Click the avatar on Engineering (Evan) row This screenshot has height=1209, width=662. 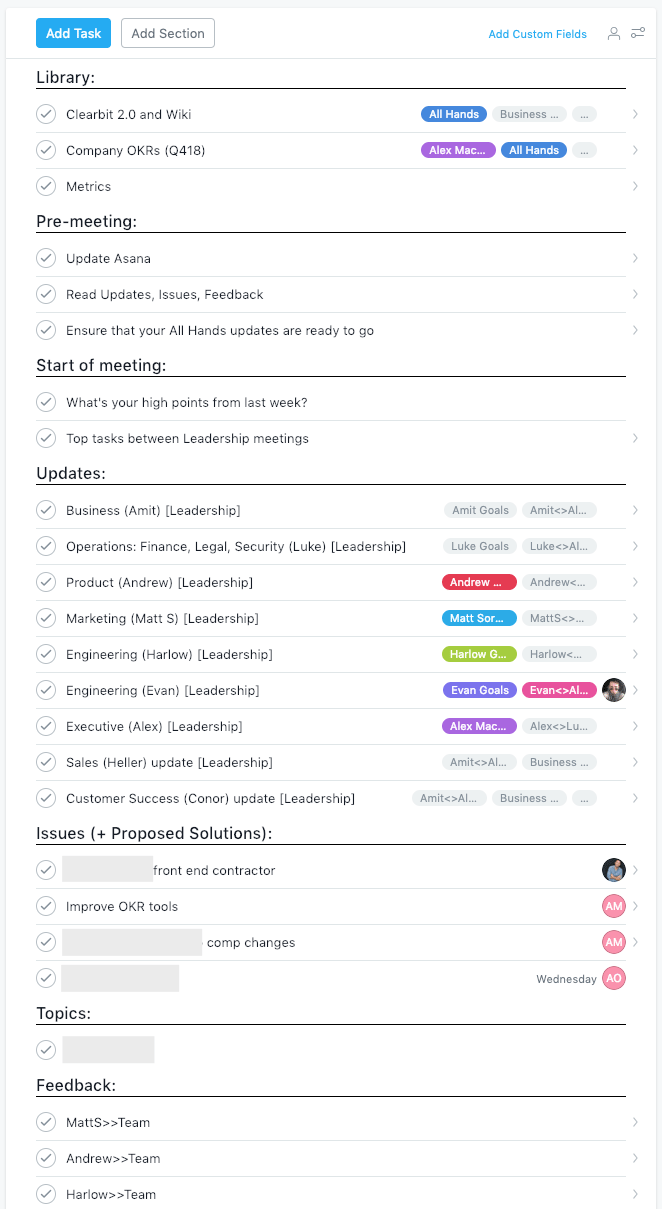[614, 690]
